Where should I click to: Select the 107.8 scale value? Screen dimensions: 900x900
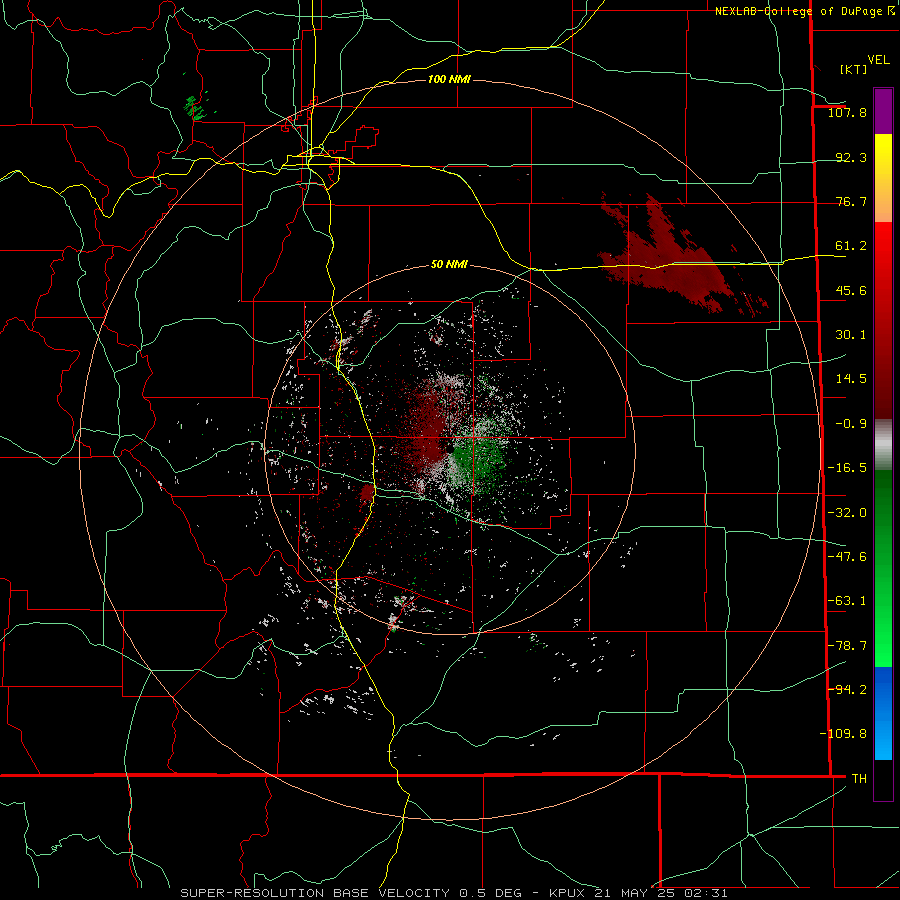click(x=847, y=112)
